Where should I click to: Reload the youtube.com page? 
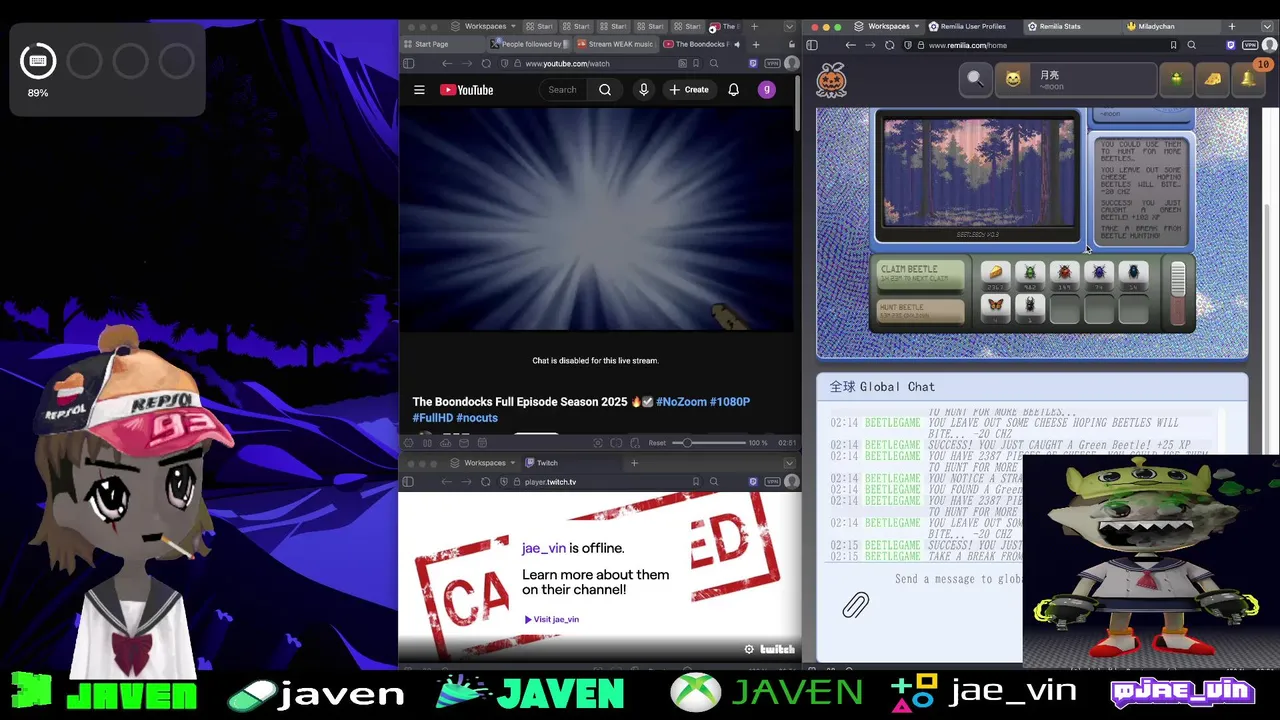point(486,63)
